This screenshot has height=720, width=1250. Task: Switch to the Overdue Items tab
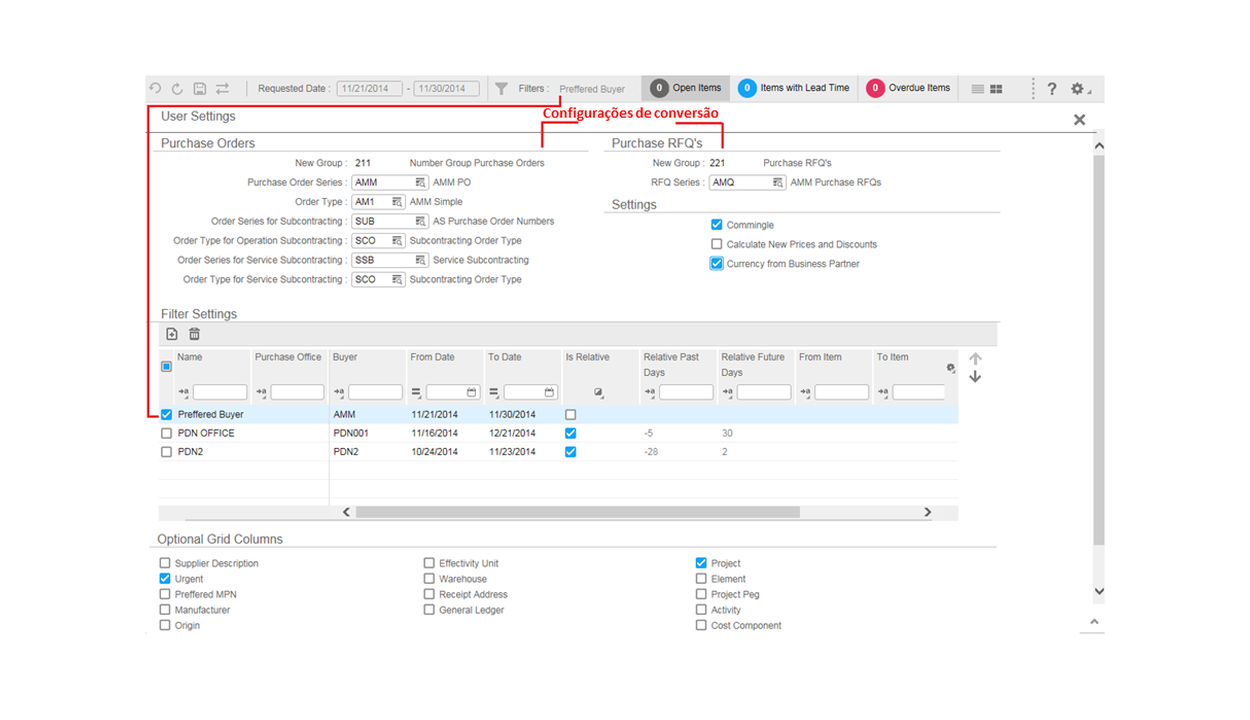tap(908, 88)
